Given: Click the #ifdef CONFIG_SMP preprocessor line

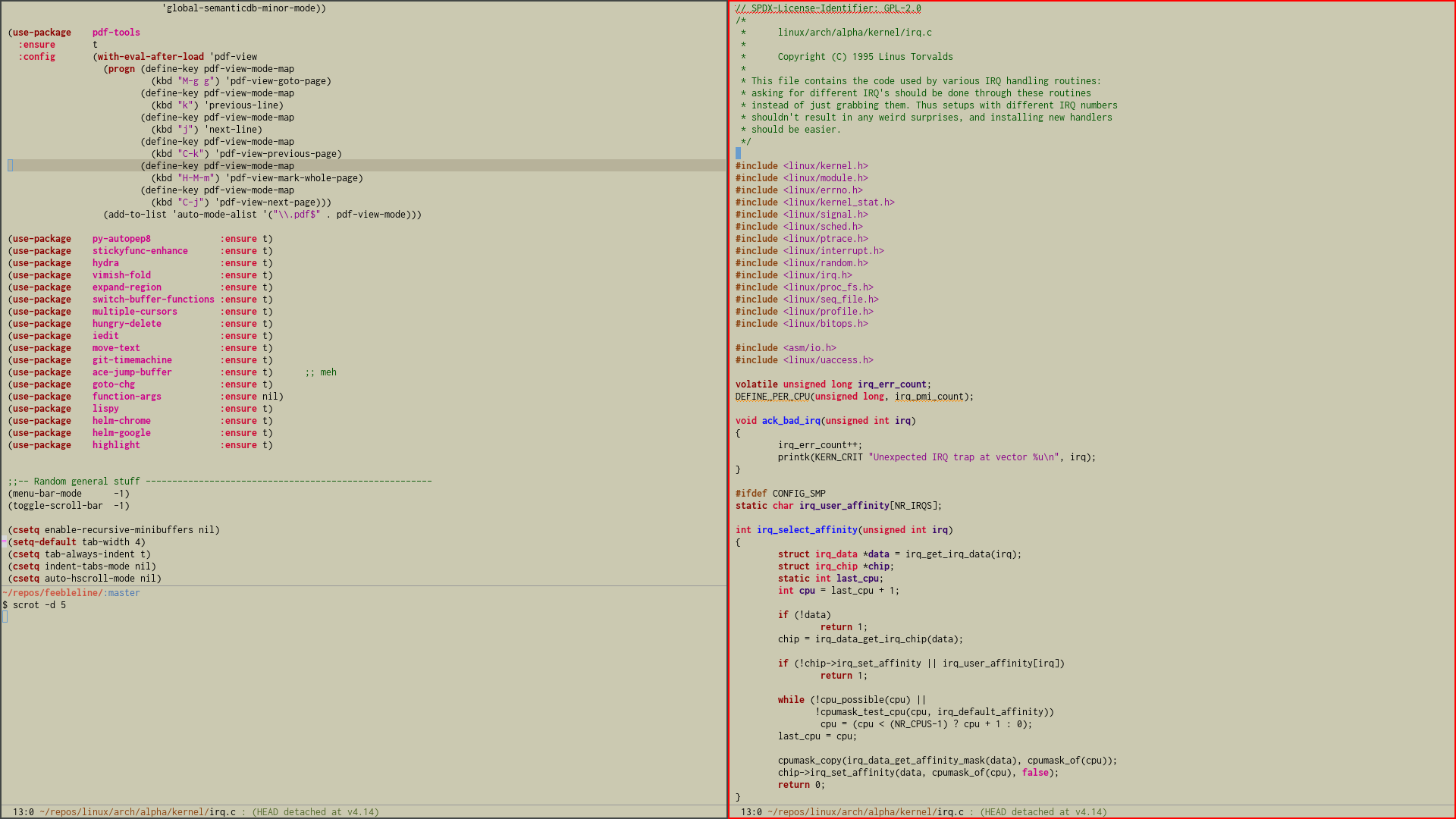Looking at the screenshot, I should (x=780, y=494).
